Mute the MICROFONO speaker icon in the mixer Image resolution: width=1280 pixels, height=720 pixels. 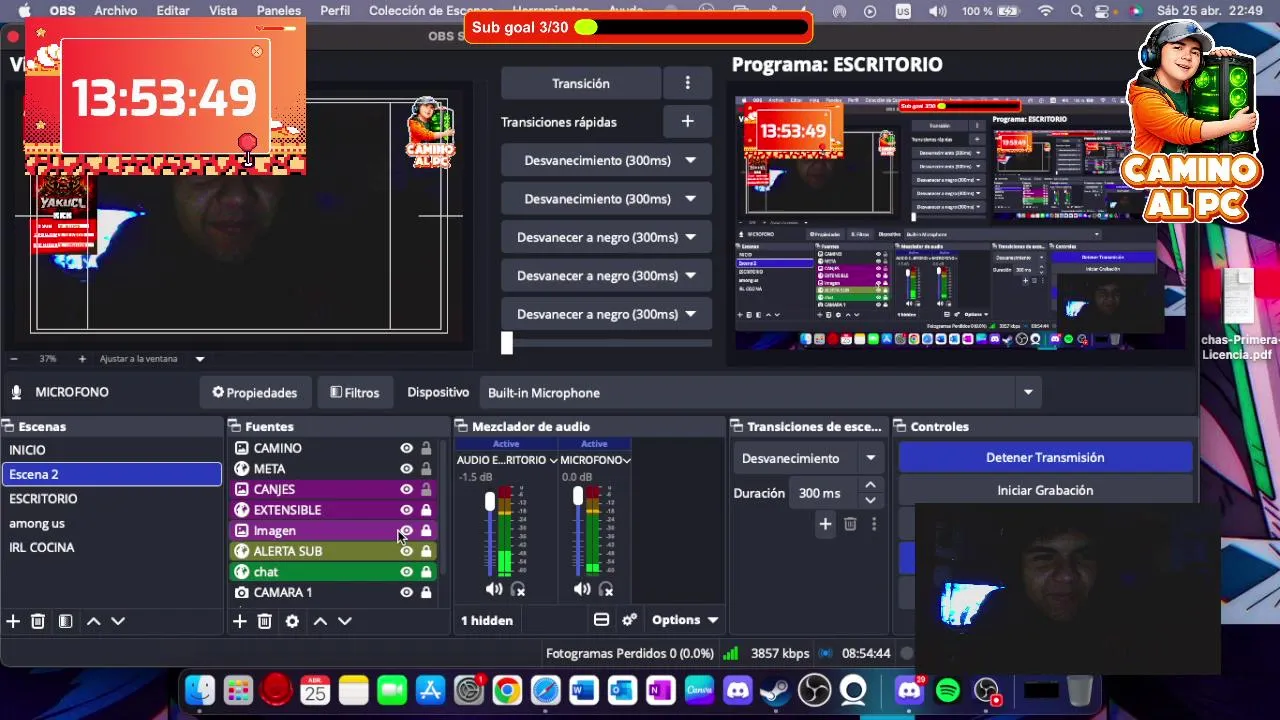582,589
